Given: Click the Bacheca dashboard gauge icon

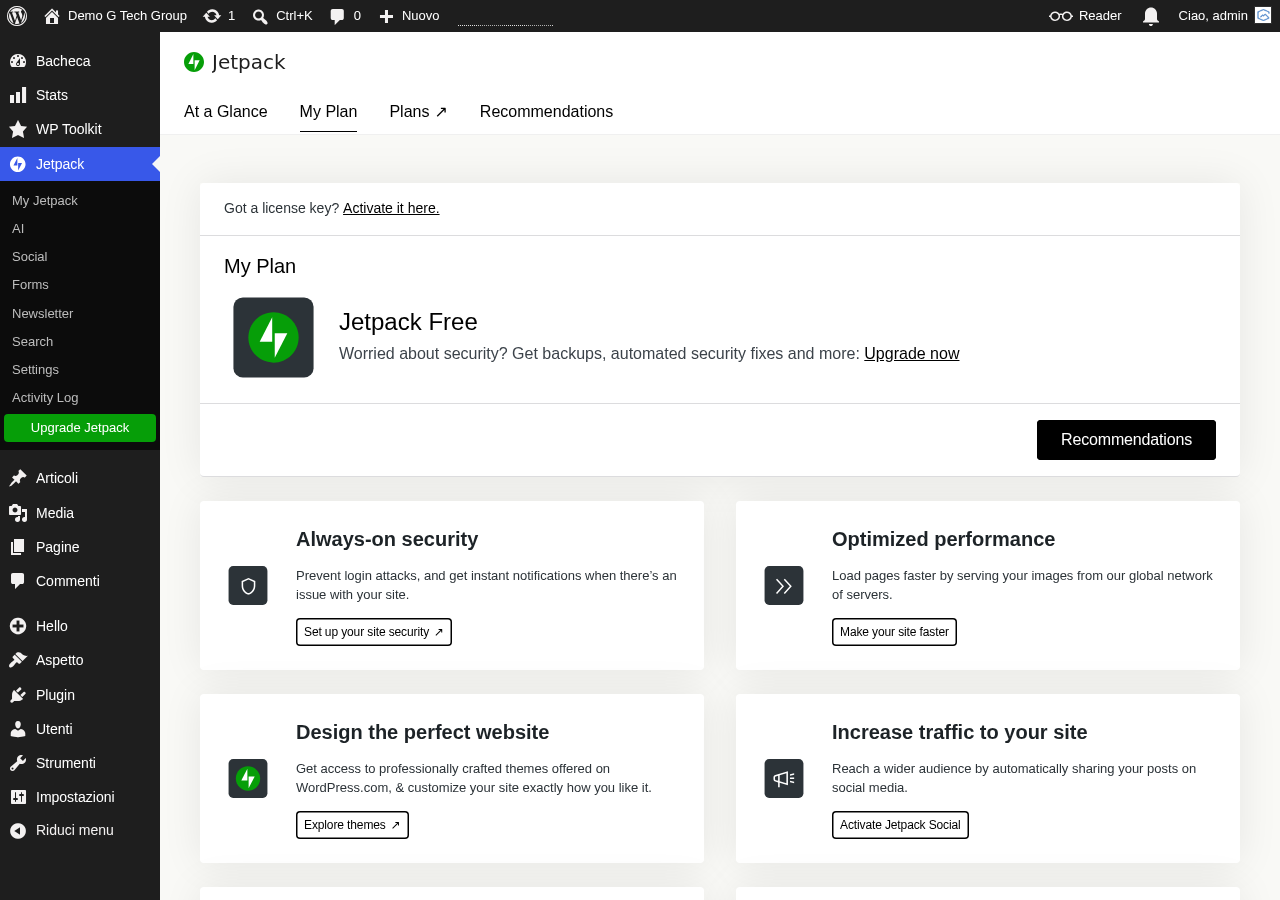Looking at the screenshot, I should pyautogui.click(x=18, y=61).
